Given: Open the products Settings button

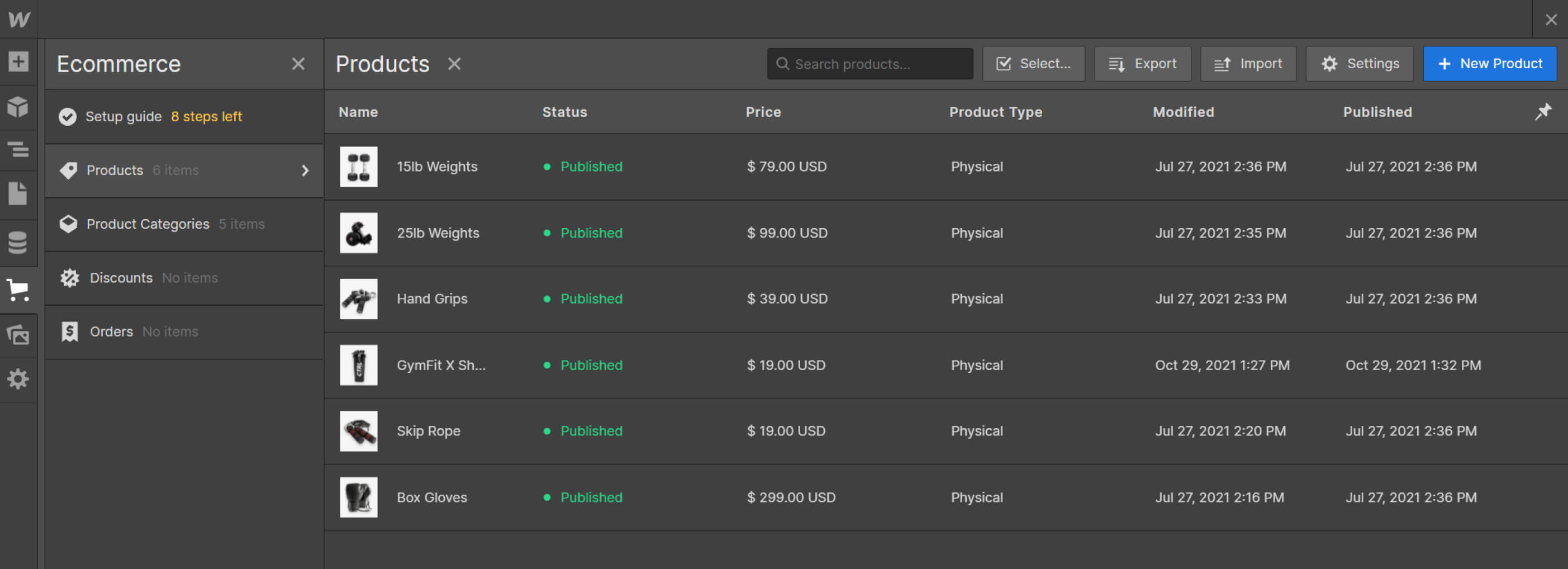Looking at the screenshot, I should [1360, 64].
